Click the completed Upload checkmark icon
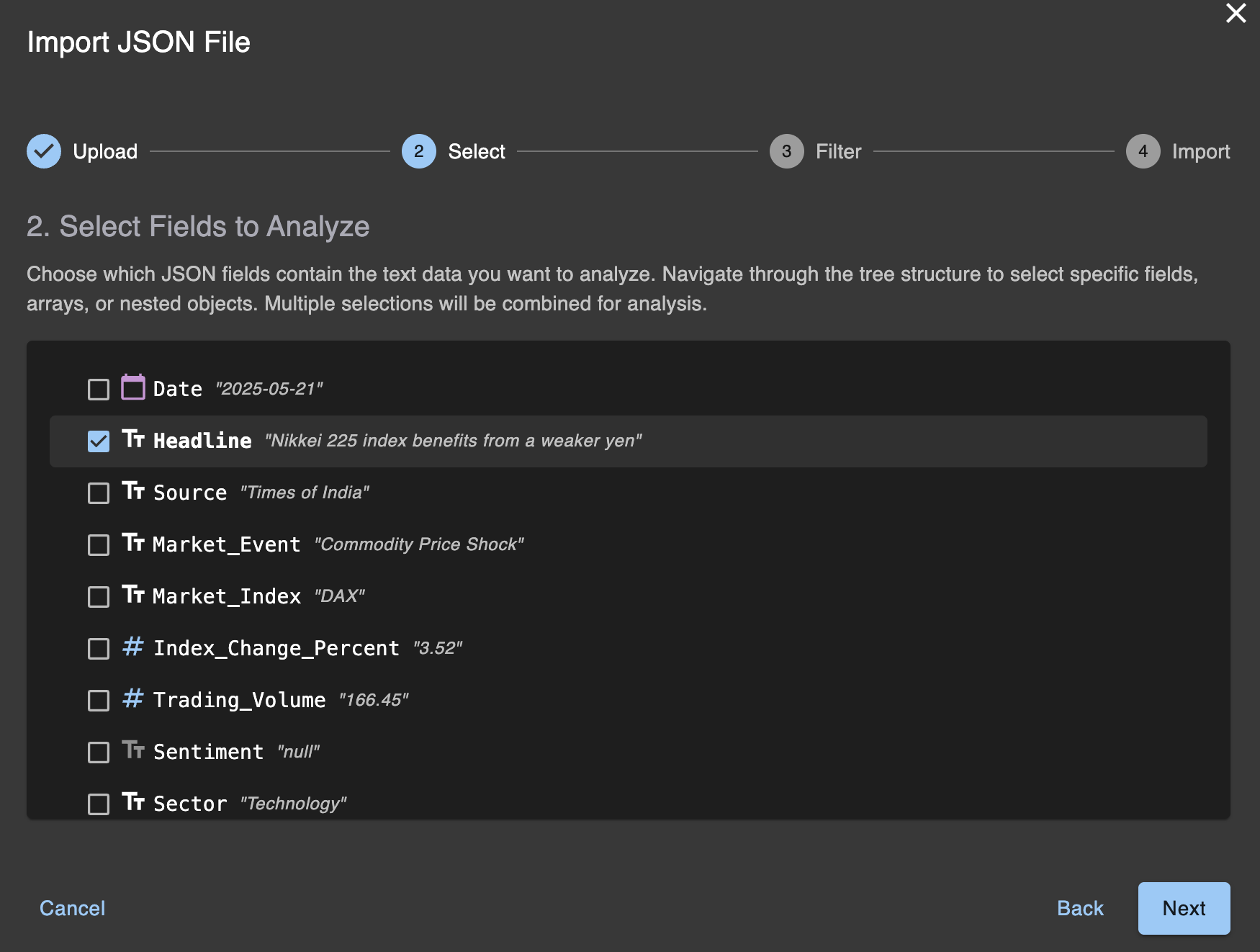1260x952 pixels. (x=44, y=151)
